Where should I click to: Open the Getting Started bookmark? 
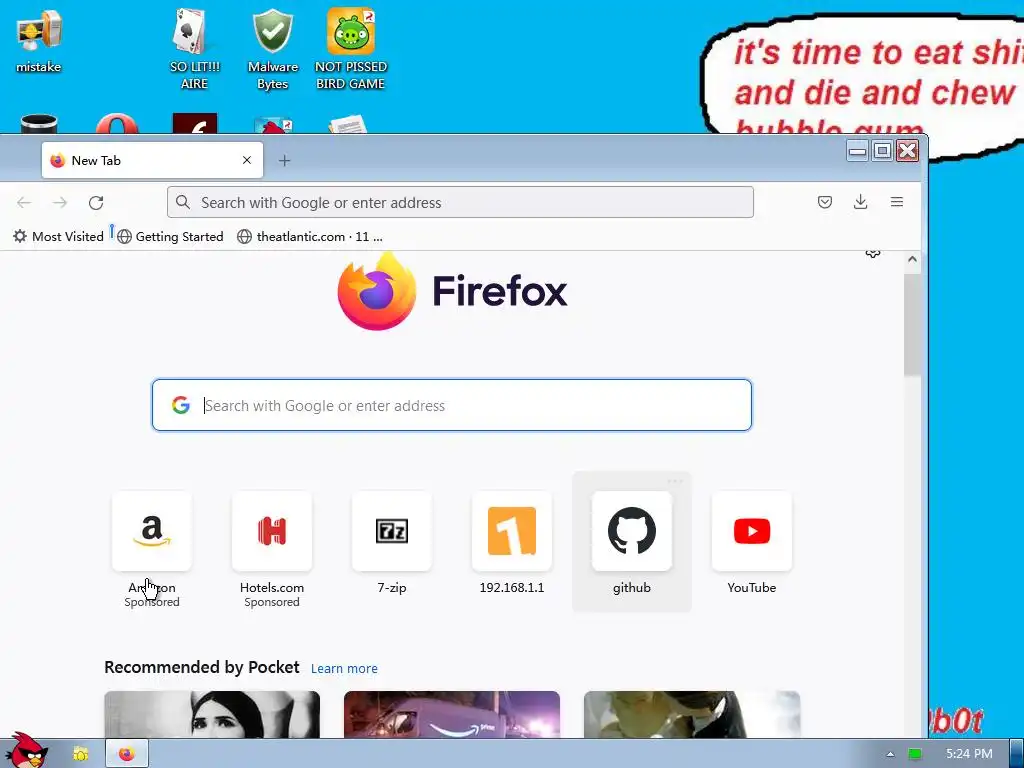click(170, 236)
